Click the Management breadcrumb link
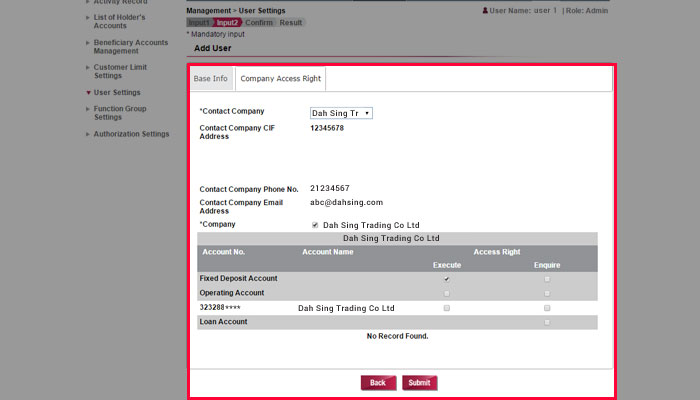Screen dimensions: 700x400 [x=208, y=10]
